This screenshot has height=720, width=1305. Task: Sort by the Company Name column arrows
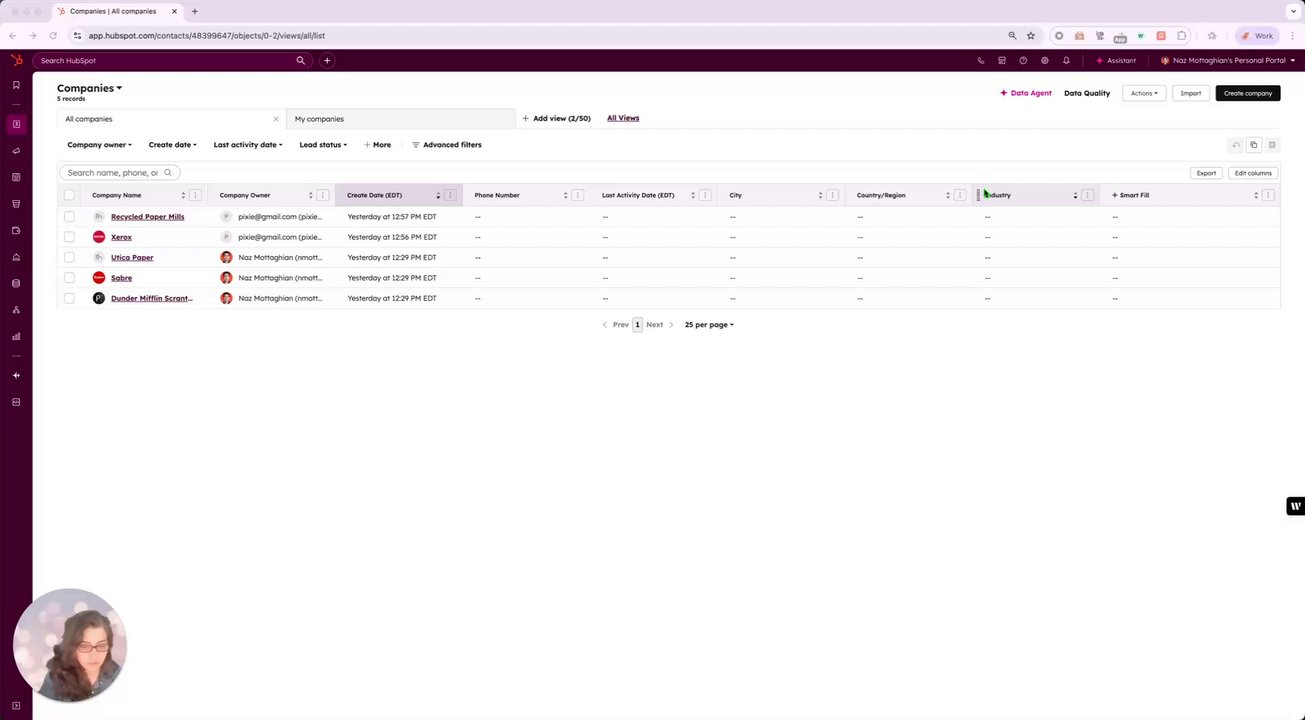pyautogui.click(x=183, y=195)
